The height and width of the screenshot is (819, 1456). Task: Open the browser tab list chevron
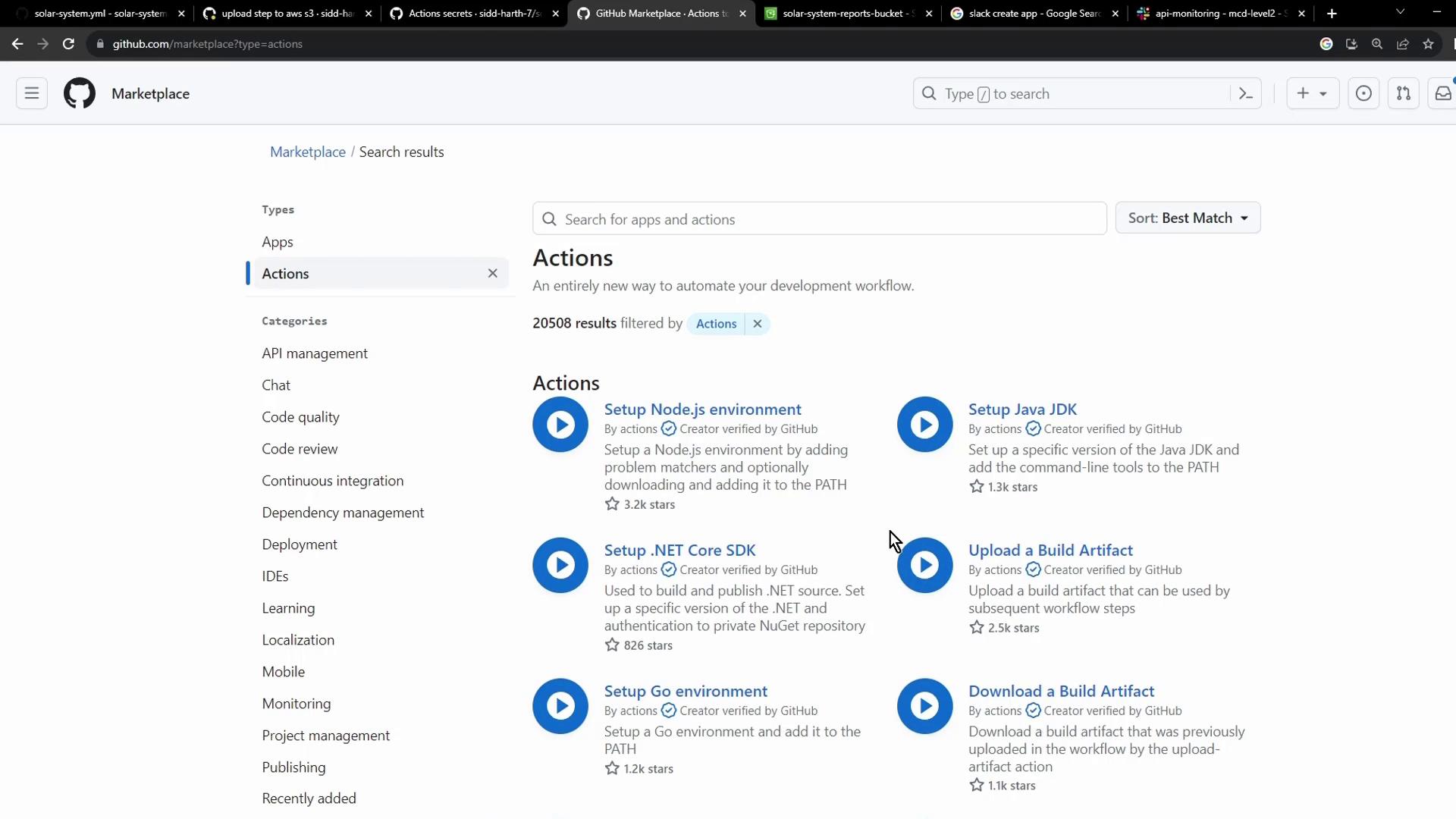[1400, 12]
